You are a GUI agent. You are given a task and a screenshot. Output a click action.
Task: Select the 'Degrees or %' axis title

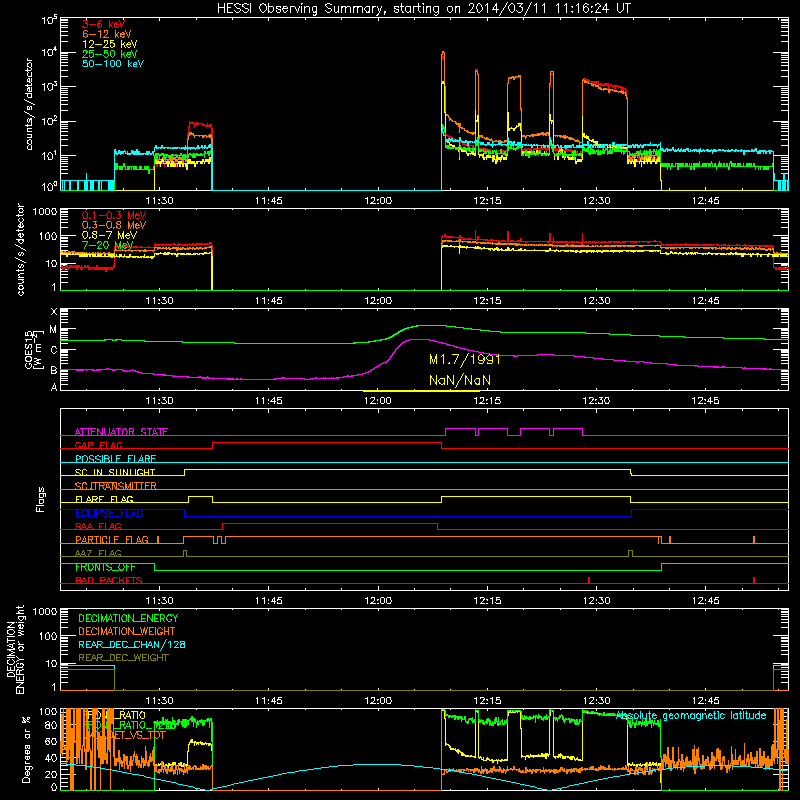(26, 749)
